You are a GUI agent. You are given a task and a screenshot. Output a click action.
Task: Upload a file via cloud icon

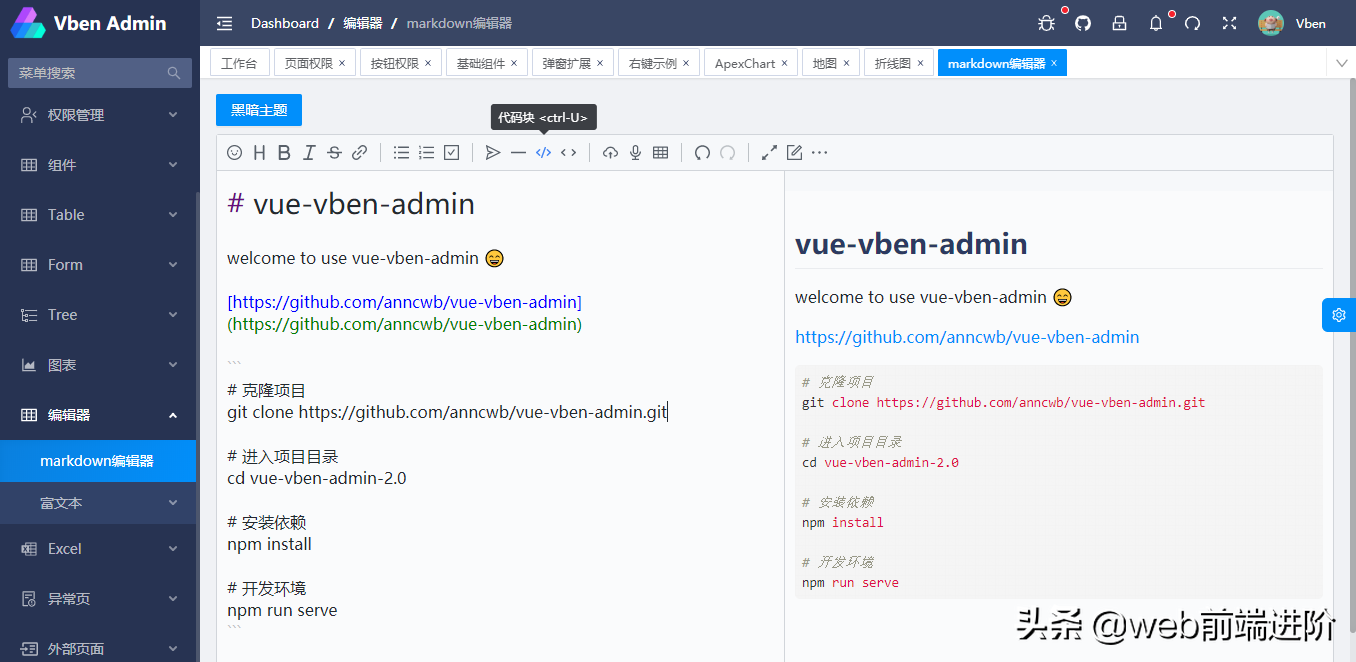[610, 153]
